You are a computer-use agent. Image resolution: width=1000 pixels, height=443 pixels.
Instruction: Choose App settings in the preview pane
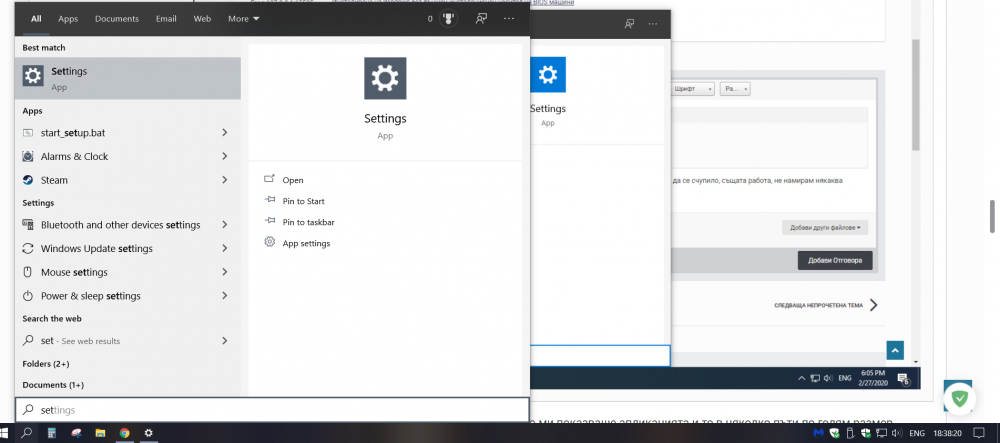tap(297, 243)
